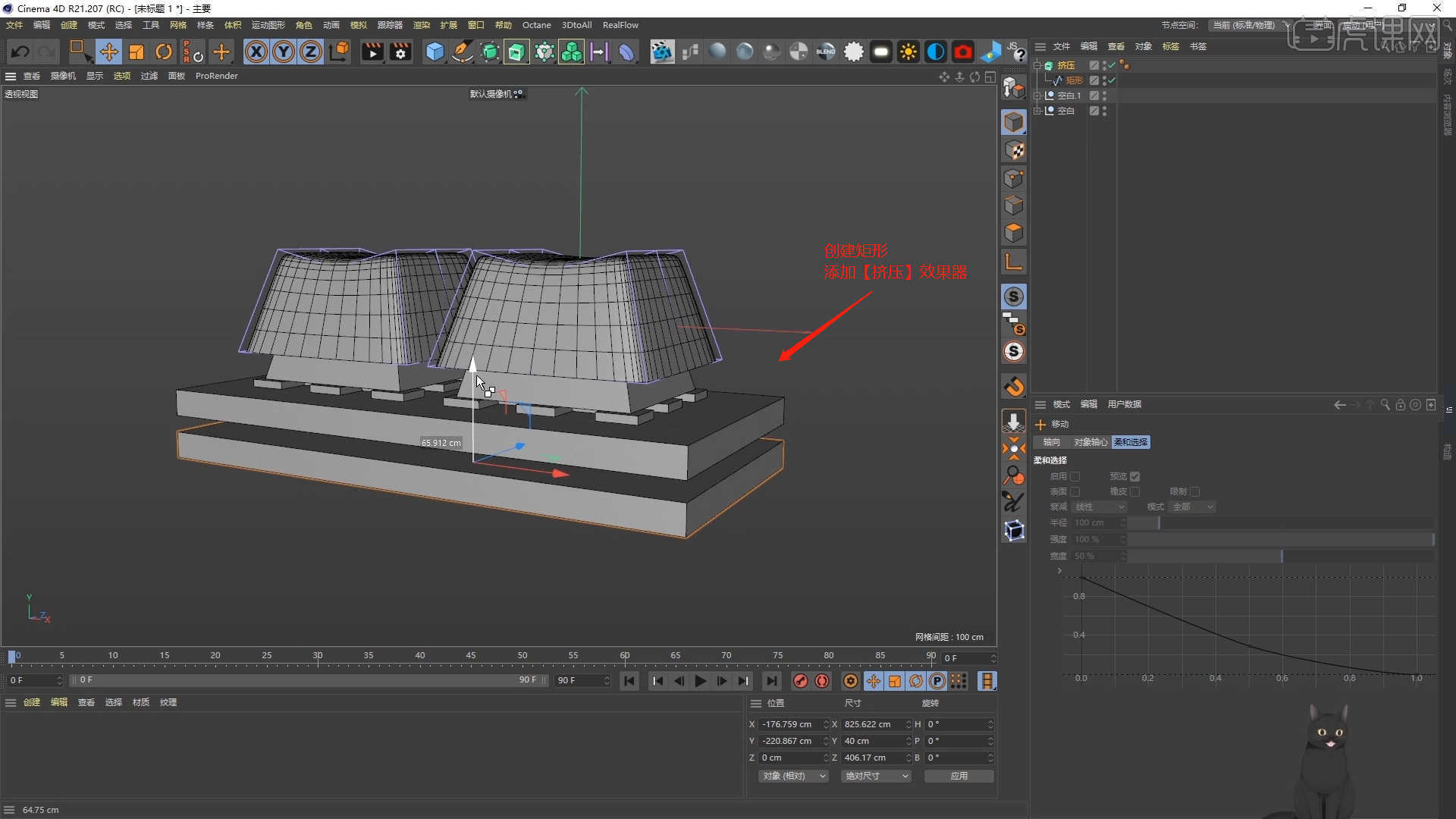Click the 强度 slider track
The image size is (1456, 819).
[x=1281, y=539]
